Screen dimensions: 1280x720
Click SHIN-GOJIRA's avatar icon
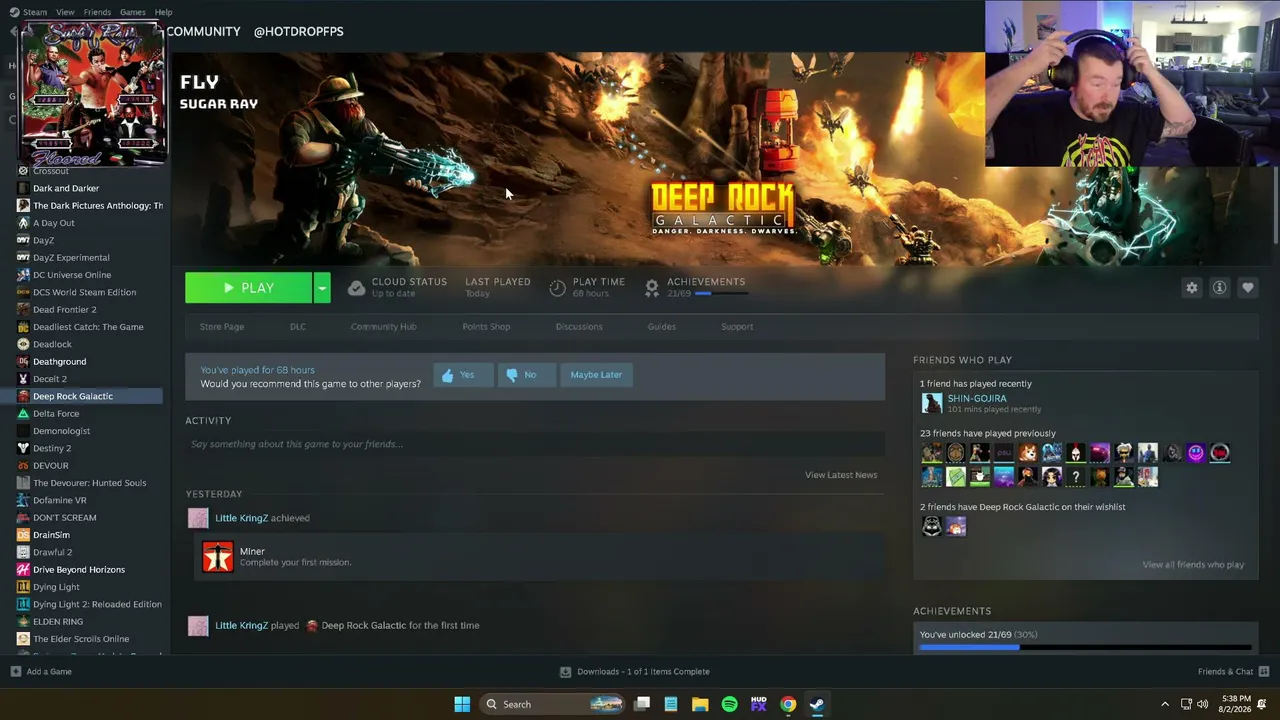pos(932,403)
